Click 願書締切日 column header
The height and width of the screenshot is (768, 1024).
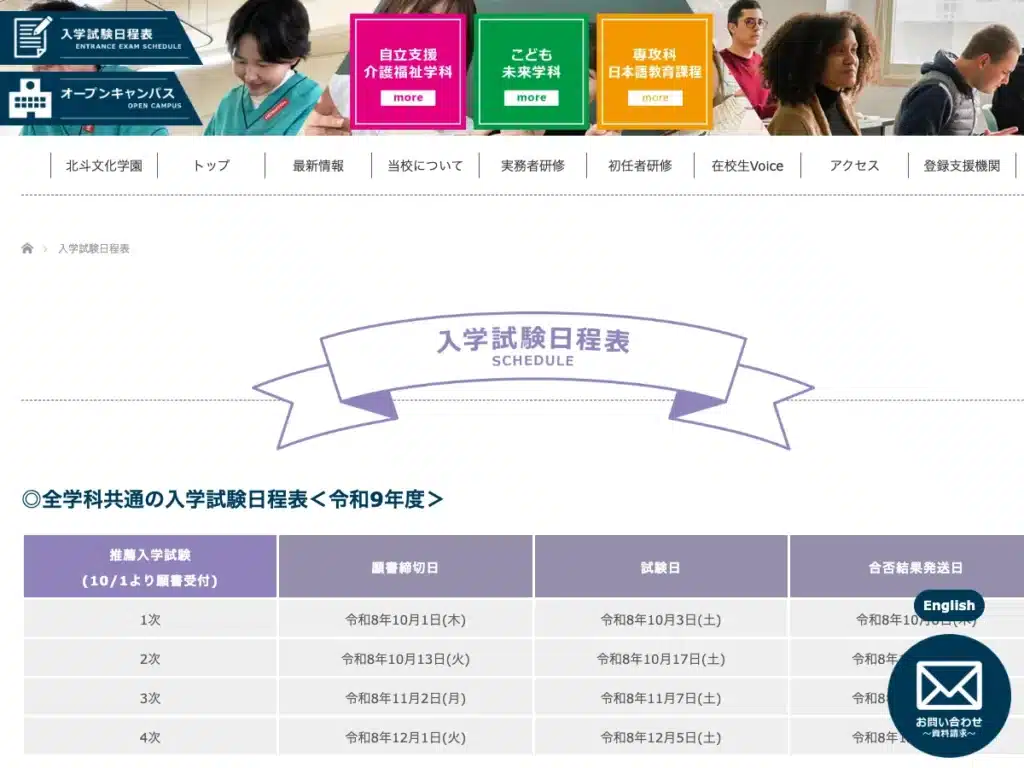405,568
